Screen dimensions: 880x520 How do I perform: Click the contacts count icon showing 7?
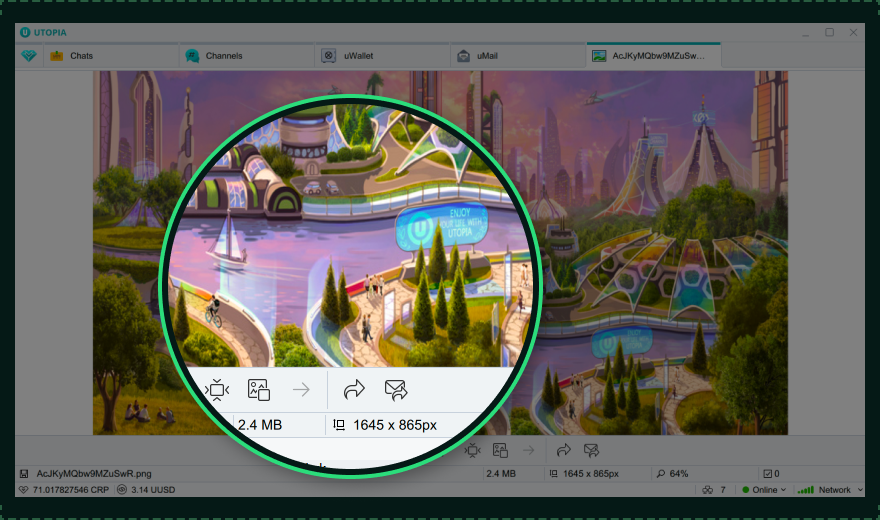(714, 490)
